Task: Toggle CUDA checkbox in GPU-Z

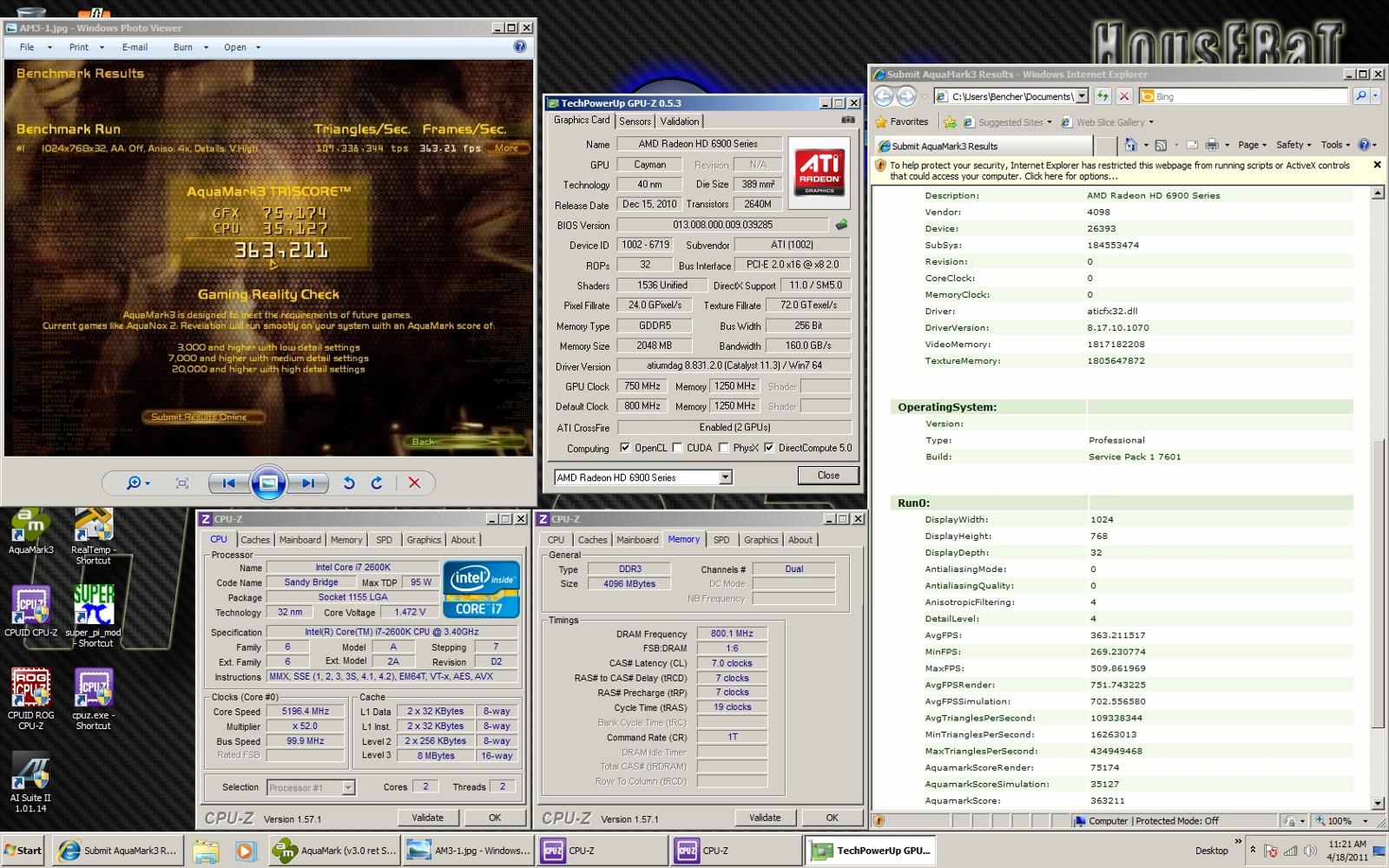Action: pyautogui.click(x=677, y=448)
